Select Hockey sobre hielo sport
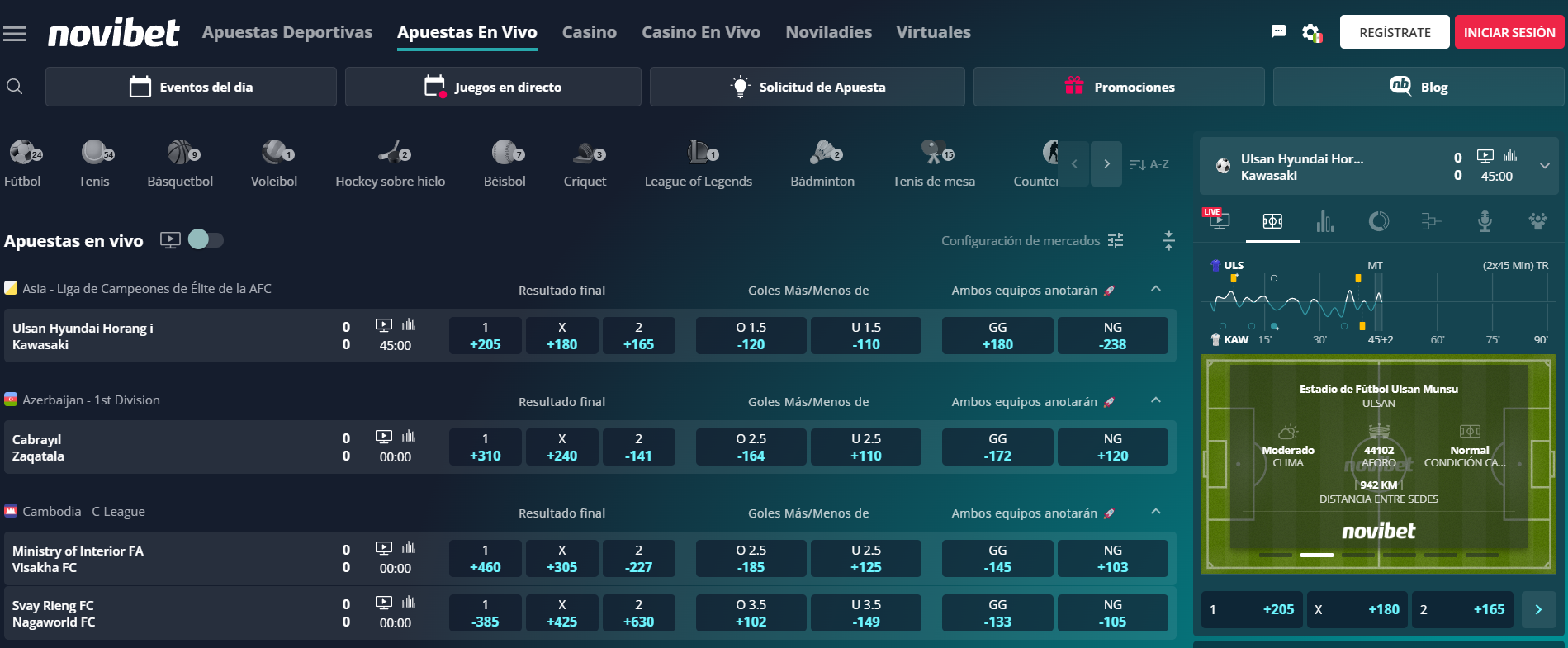 click(x=390, y=163)
